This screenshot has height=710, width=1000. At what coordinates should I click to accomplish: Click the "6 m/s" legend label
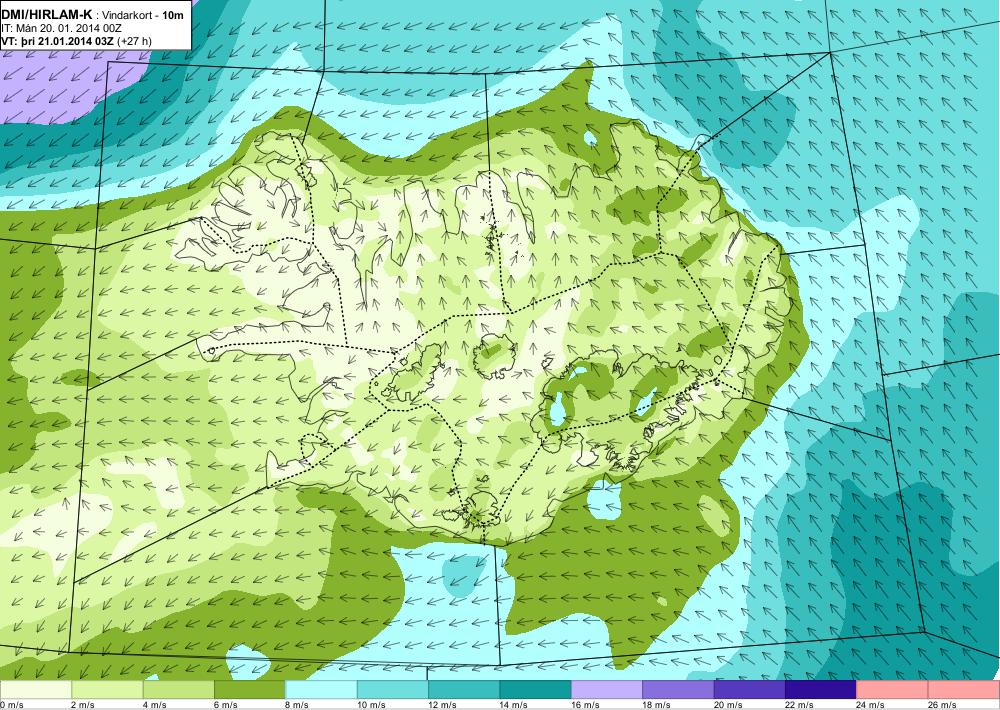click(226, 705)
